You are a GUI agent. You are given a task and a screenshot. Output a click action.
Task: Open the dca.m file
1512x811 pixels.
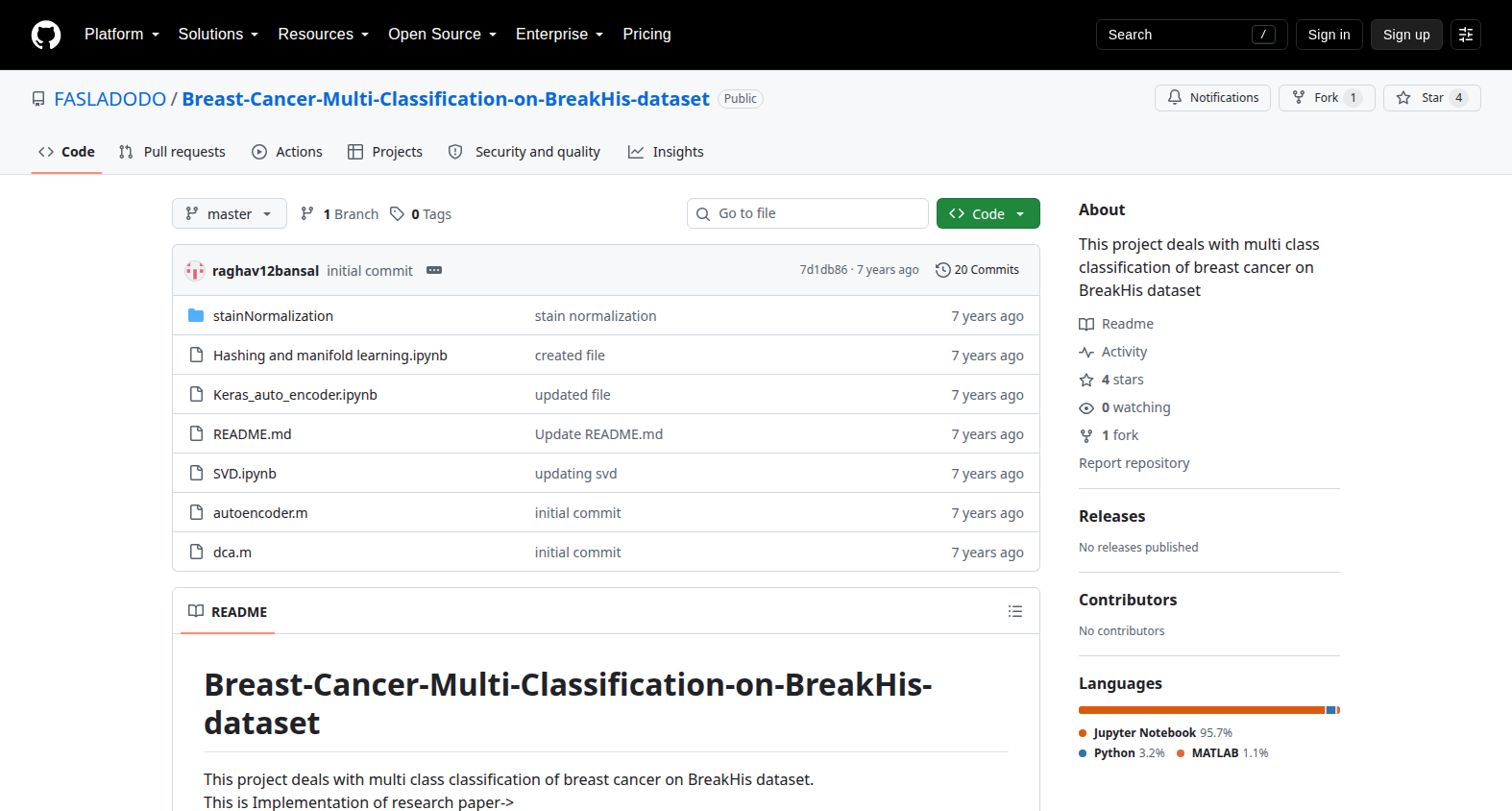click(232, 553)
